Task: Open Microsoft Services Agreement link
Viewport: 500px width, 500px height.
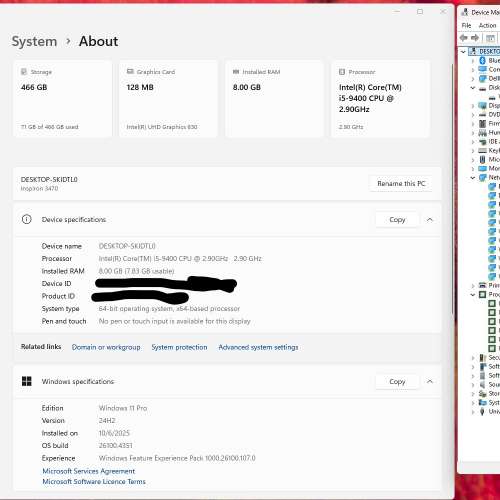Action: coord(89,471)
